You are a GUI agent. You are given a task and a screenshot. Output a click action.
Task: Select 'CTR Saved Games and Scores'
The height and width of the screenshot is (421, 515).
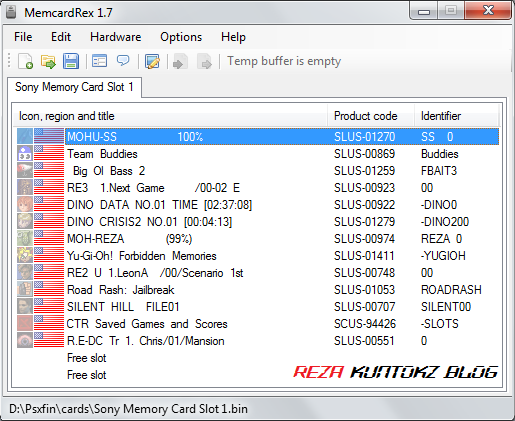coord(258,323)
